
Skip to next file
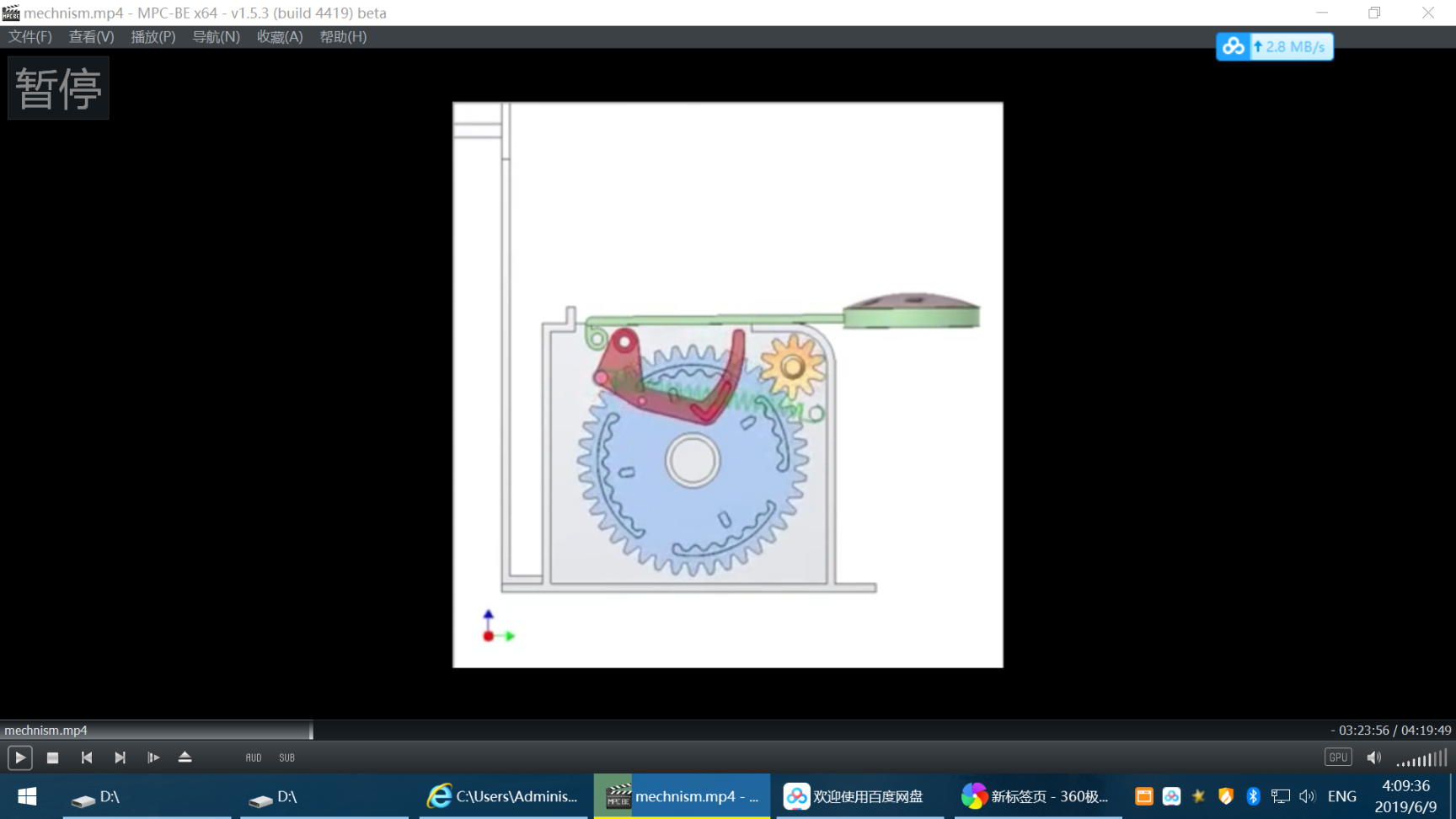[120, 757]
